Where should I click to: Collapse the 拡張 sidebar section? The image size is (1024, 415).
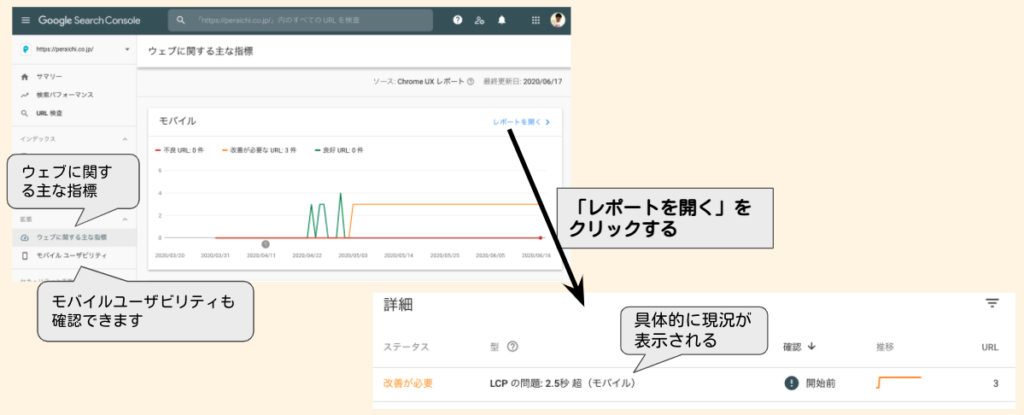[125, 218]
